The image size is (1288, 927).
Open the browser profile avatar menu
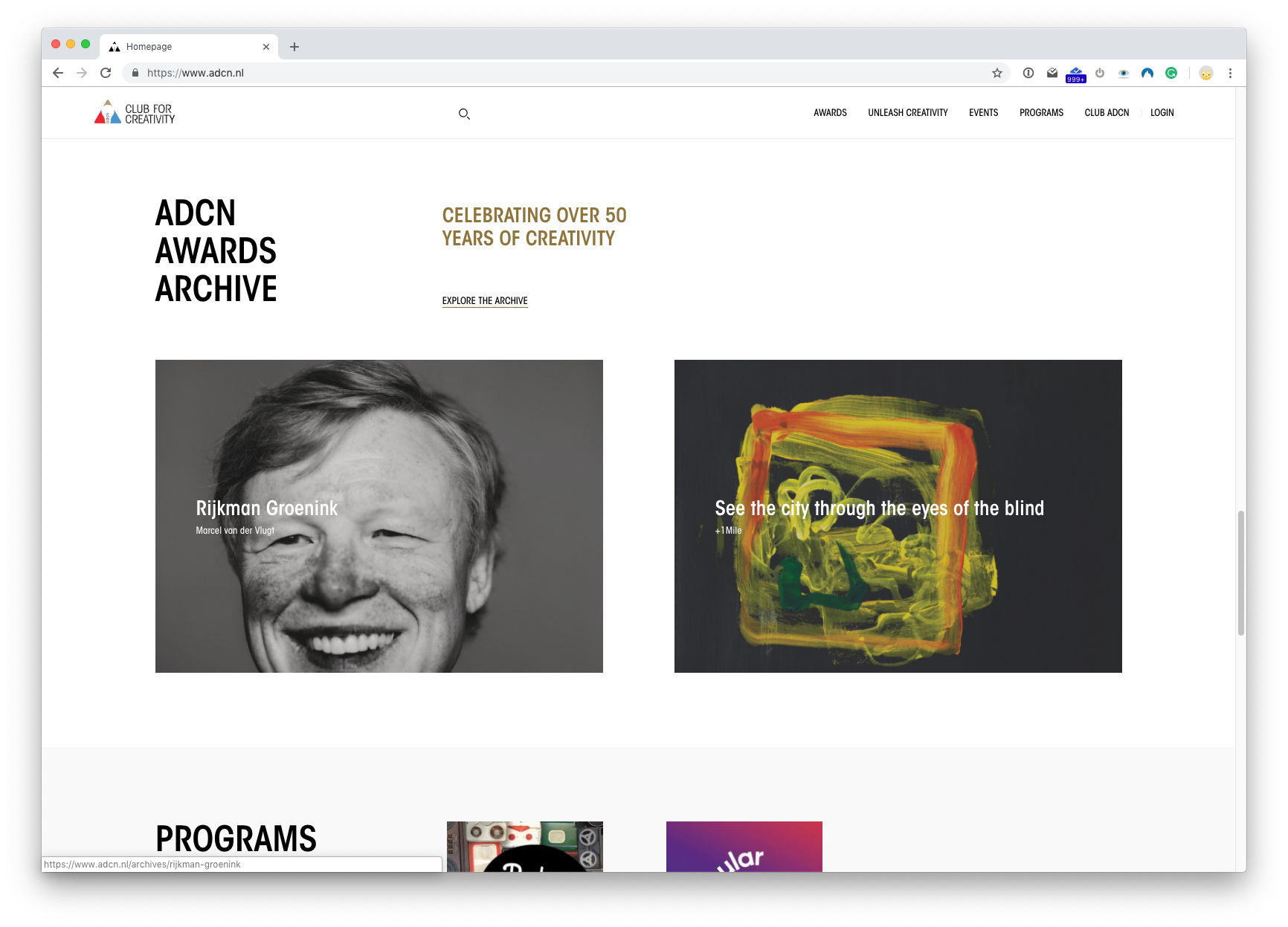coord(1207,73)
